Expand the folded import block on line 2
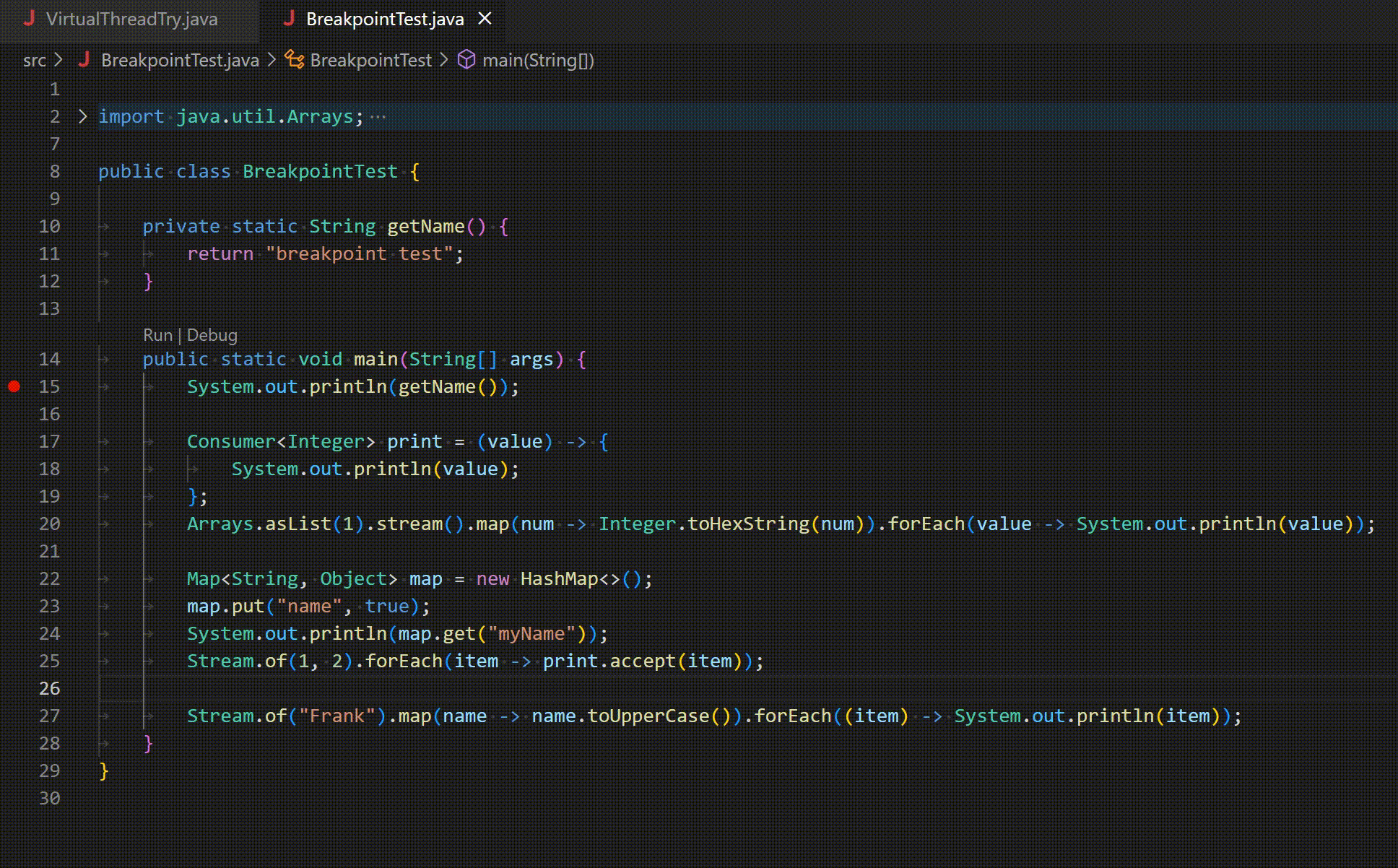This screenshot has width=1398, height=868. click(82, 116)
